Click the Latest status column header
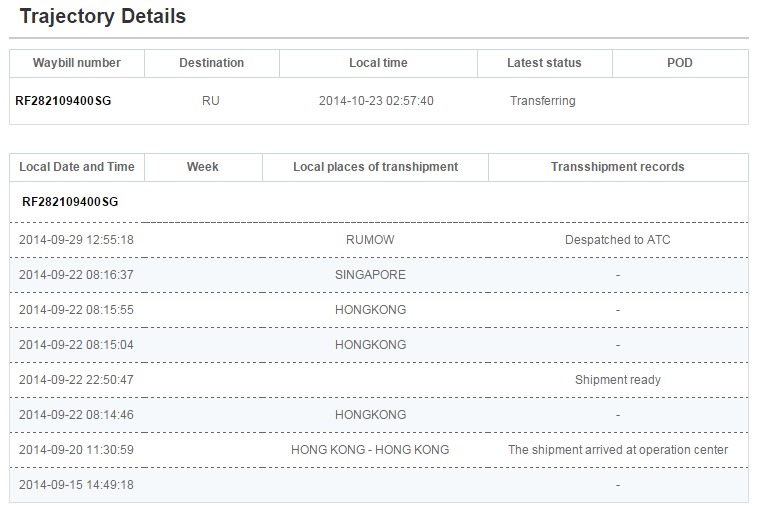The image size is (757, 507). (544, 63)
